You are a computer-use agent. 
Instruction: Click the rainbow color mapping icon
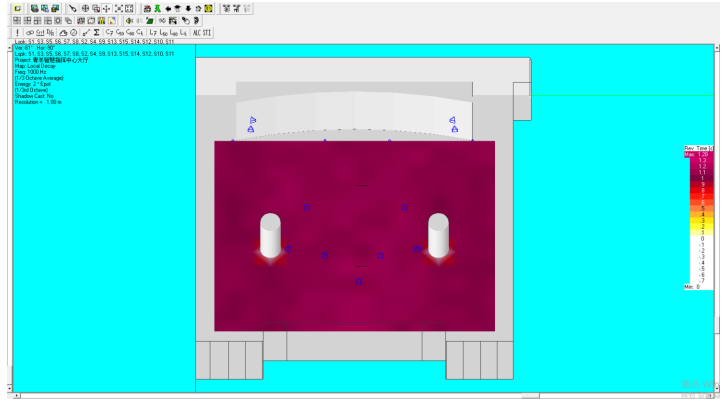[100, 20]
